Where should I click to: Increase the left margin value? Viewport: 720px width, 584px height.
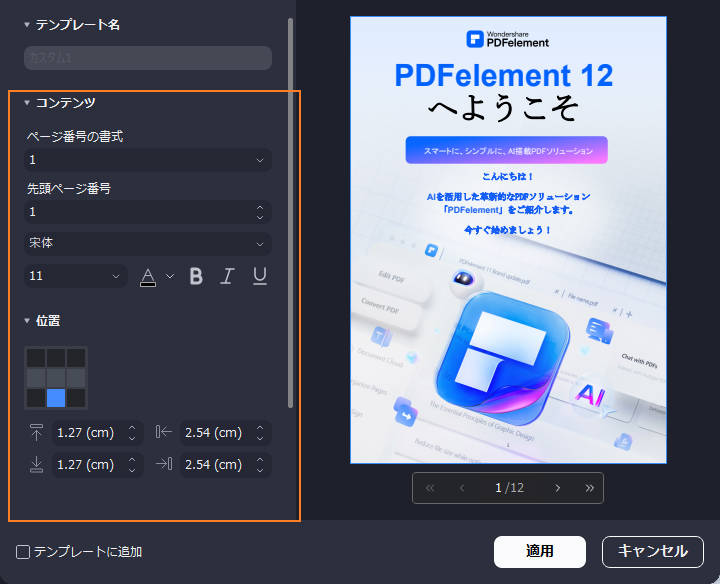(x=260, y=428)
